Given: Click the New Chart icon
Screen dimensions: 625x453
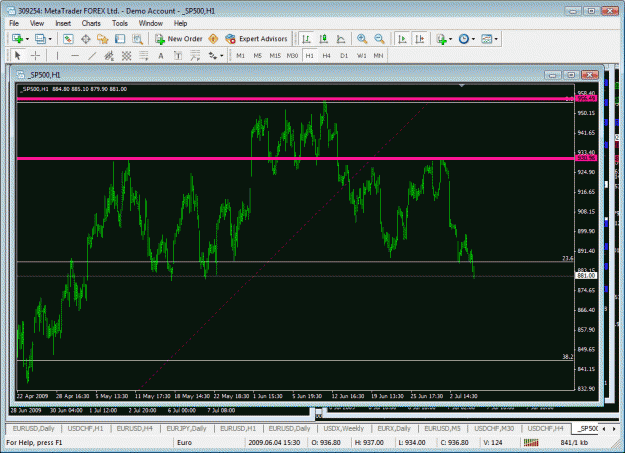Looking at the screenshot, I should coord(17,39).
